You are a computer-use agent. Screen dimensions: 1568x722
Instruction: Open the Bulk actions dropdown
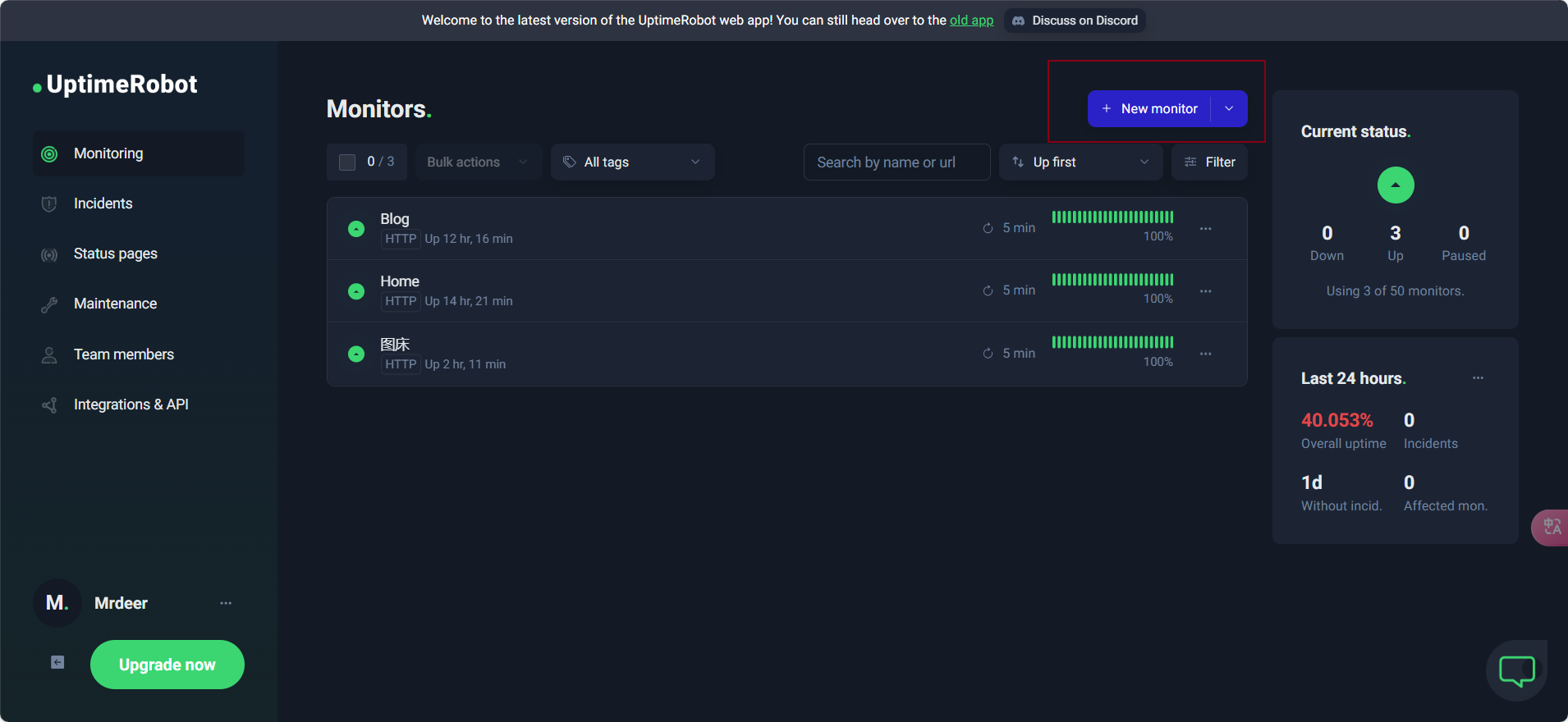point(478,162)
